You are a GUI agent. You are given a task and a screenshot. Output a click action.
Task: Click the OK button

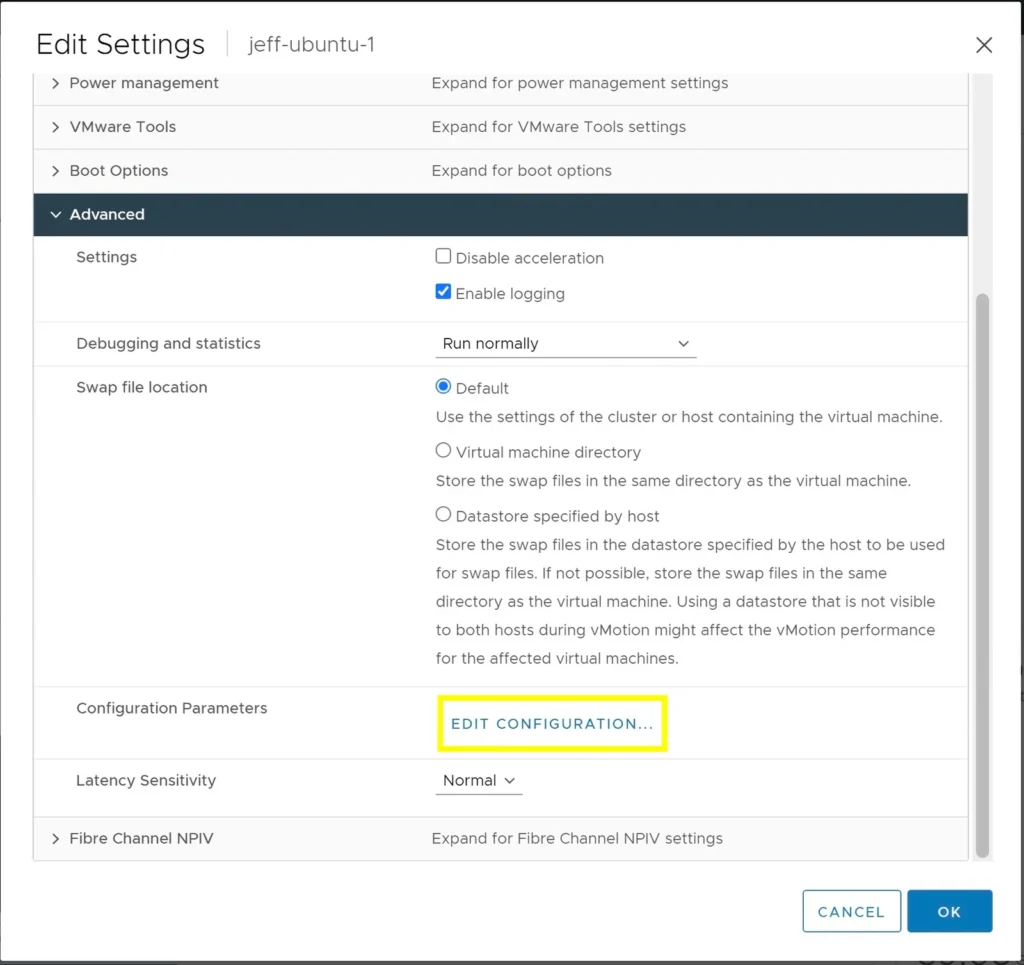[x=949, y=911]
